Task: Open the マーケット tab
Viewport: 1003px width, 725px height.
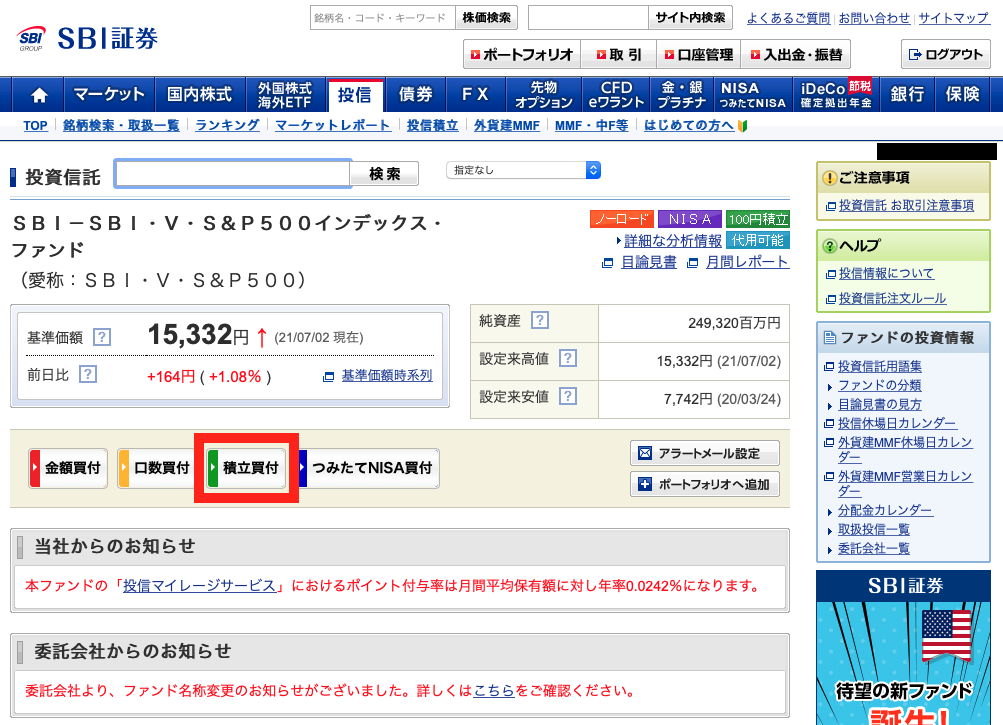Action: point(109,95)
